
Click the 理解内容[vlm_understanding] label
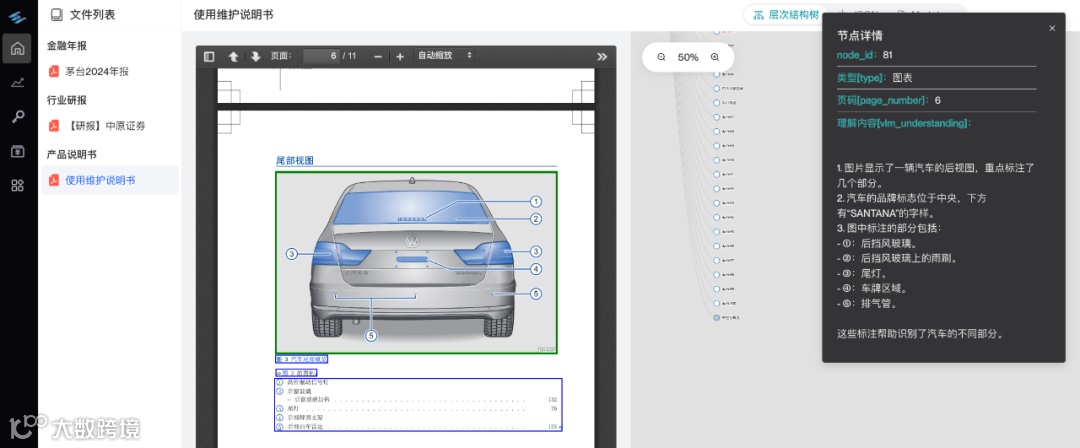[904, 123]
